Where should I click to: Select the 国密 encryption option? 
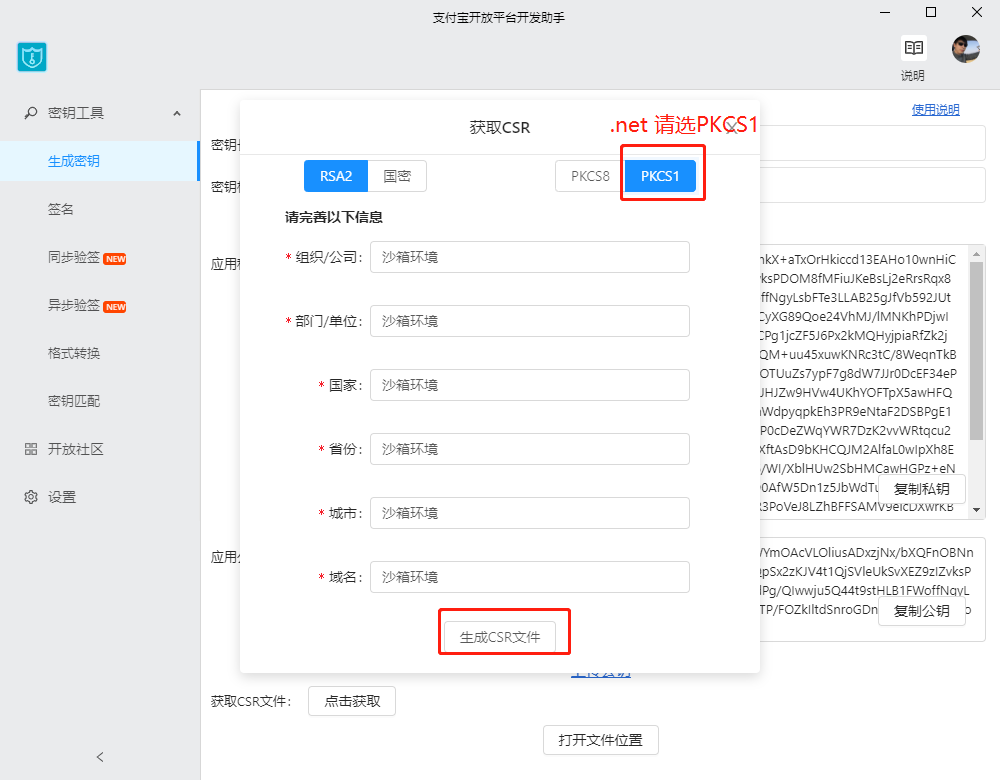pyautogui.click(x=397, y=176)
